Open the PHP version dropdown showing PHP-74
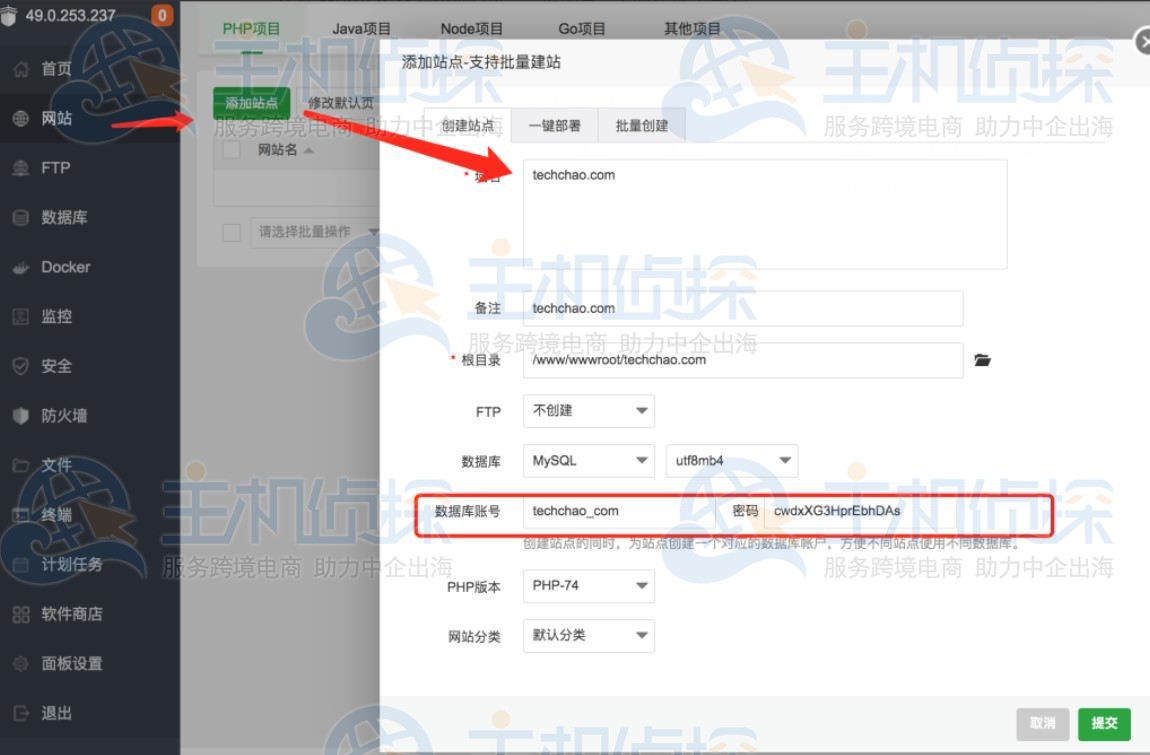 pos(588,586)
